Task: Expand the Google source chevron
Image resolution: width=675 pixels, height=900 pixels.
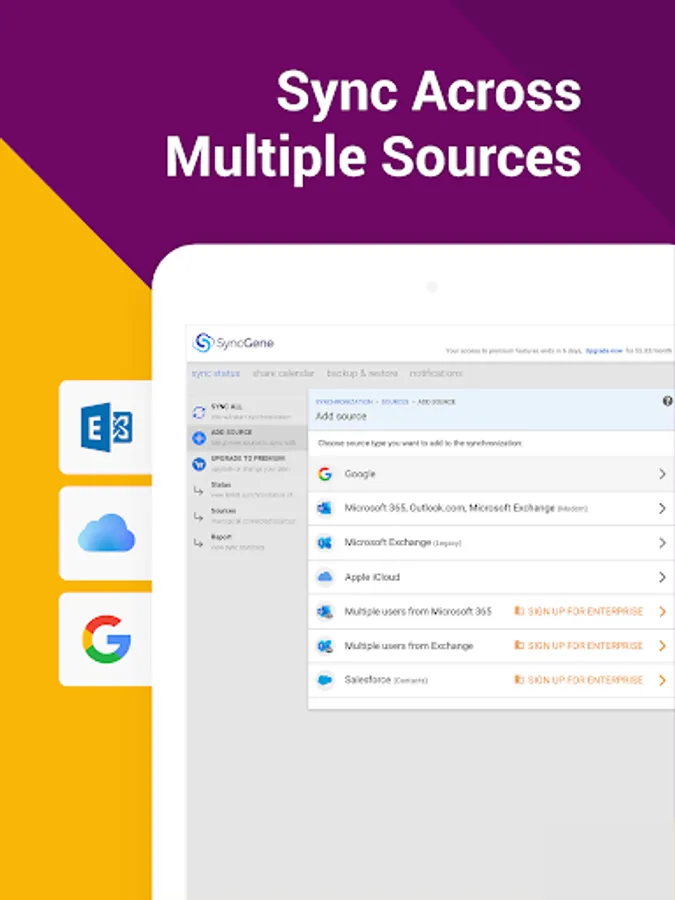Action: pos(662,474)
